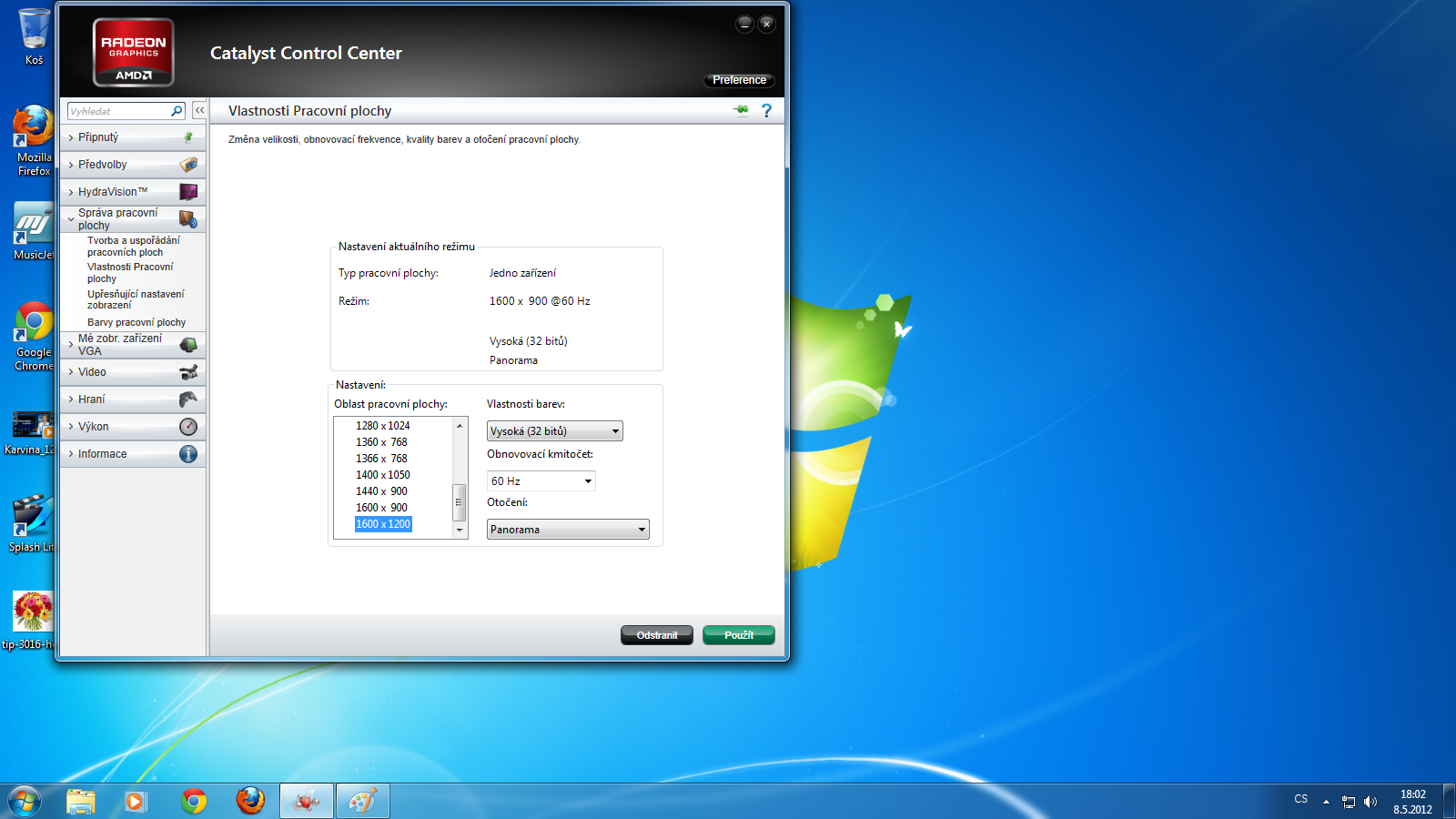Click resolution list scroll up arrow

point(460,426)
